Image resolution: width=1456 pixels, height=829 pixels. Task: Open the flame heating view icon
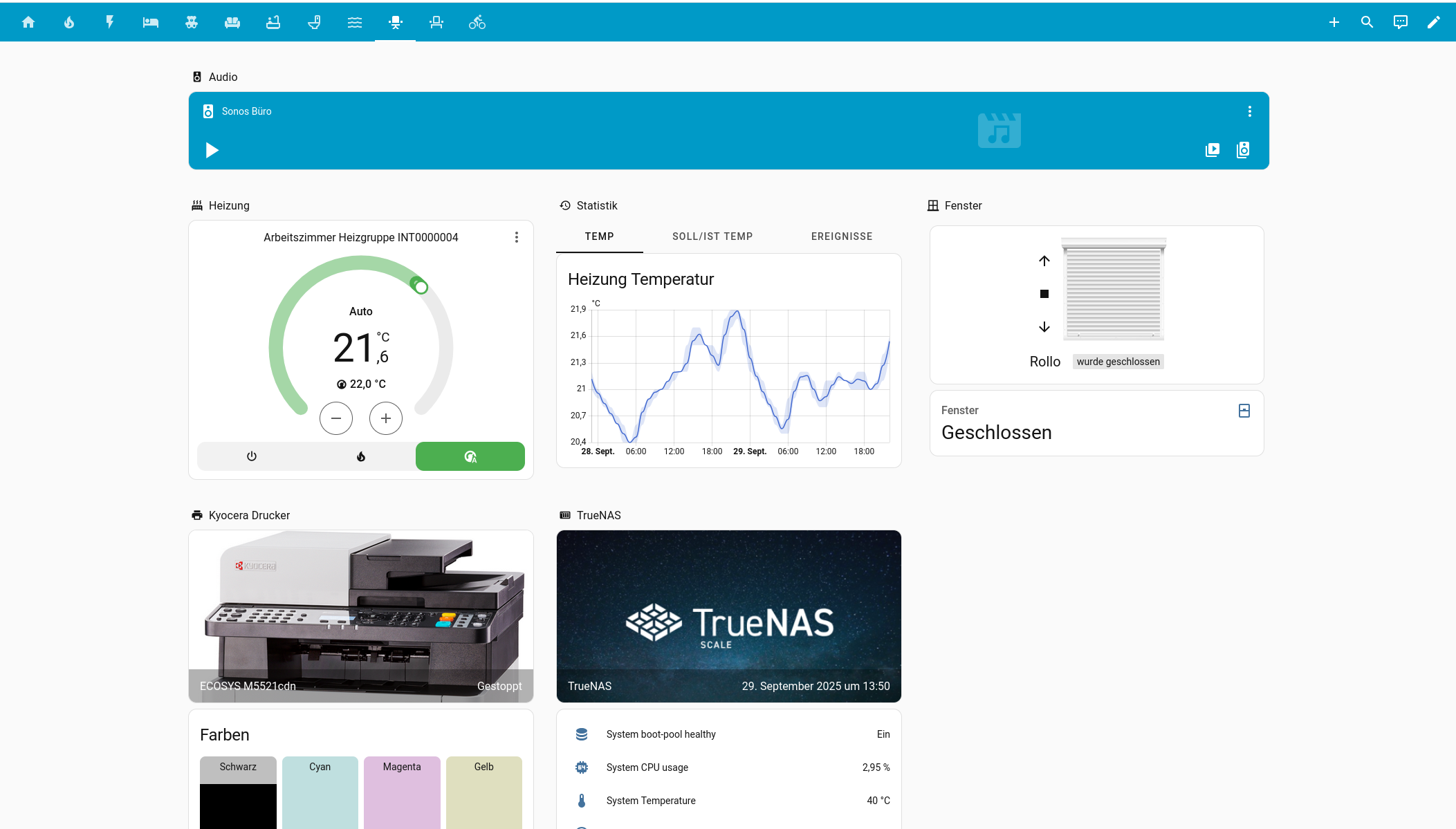coord(69,22)
